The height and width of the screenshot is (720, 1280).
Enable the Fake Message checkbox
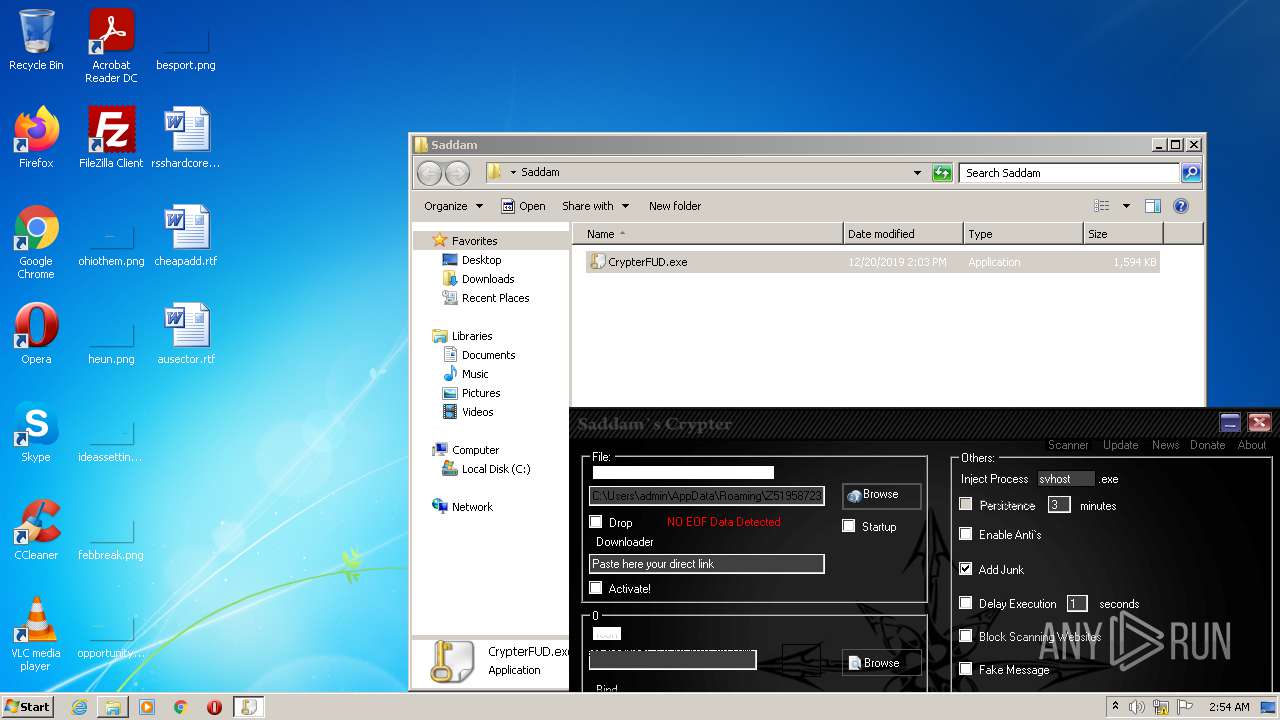point(966,668)
